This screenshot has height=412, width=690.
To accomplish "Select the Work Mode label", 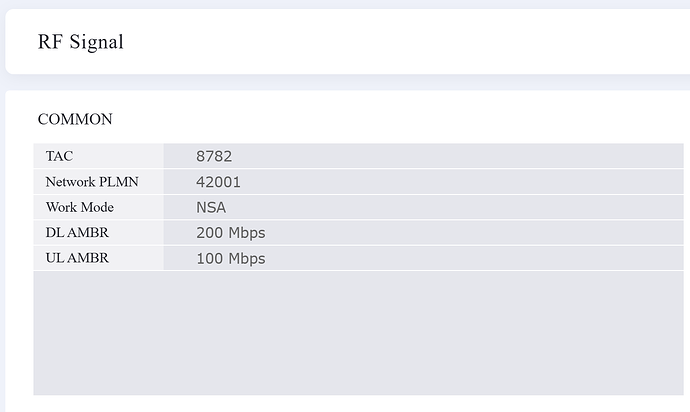I will coord(80,207).
